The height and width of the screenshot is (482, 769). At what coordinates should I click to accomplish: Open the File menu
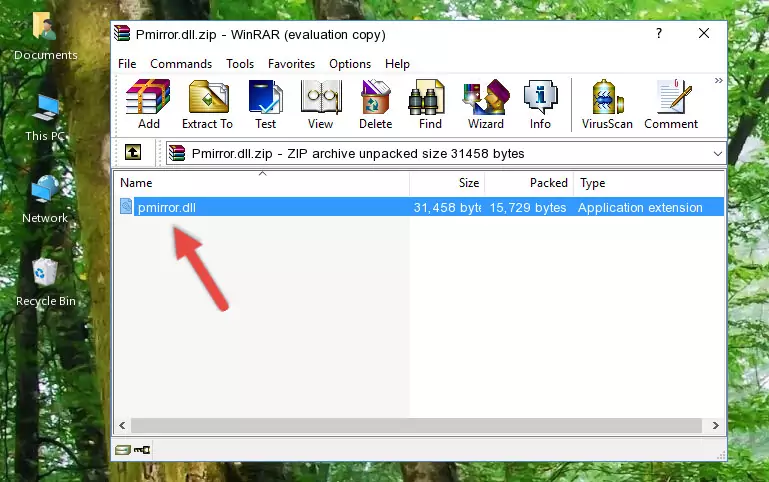(x=127, y=64)
